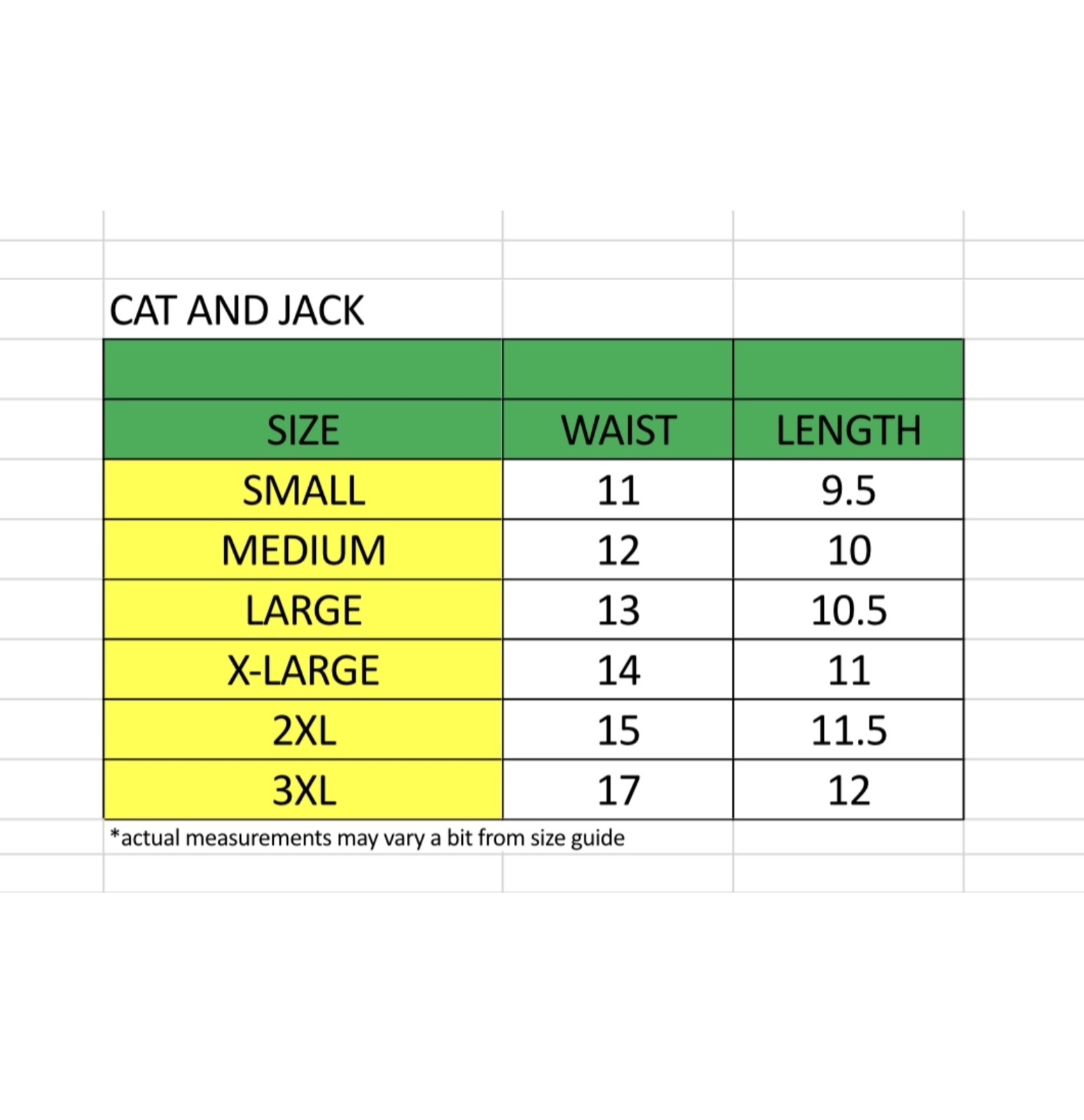Click the SIZE column header cell
The image size is (1084, 1120).
(x=303, y=430)
